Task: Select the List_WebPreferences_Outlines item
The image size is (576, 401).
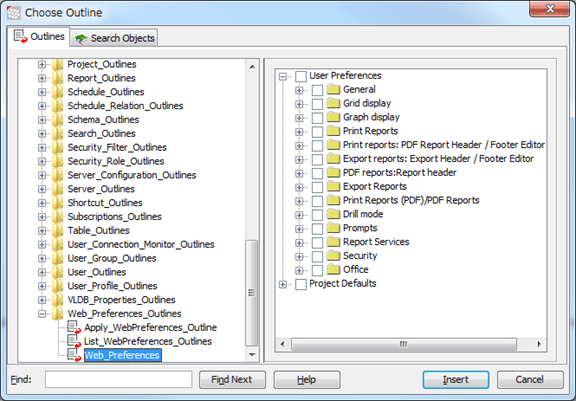Action: click(148, 342)
